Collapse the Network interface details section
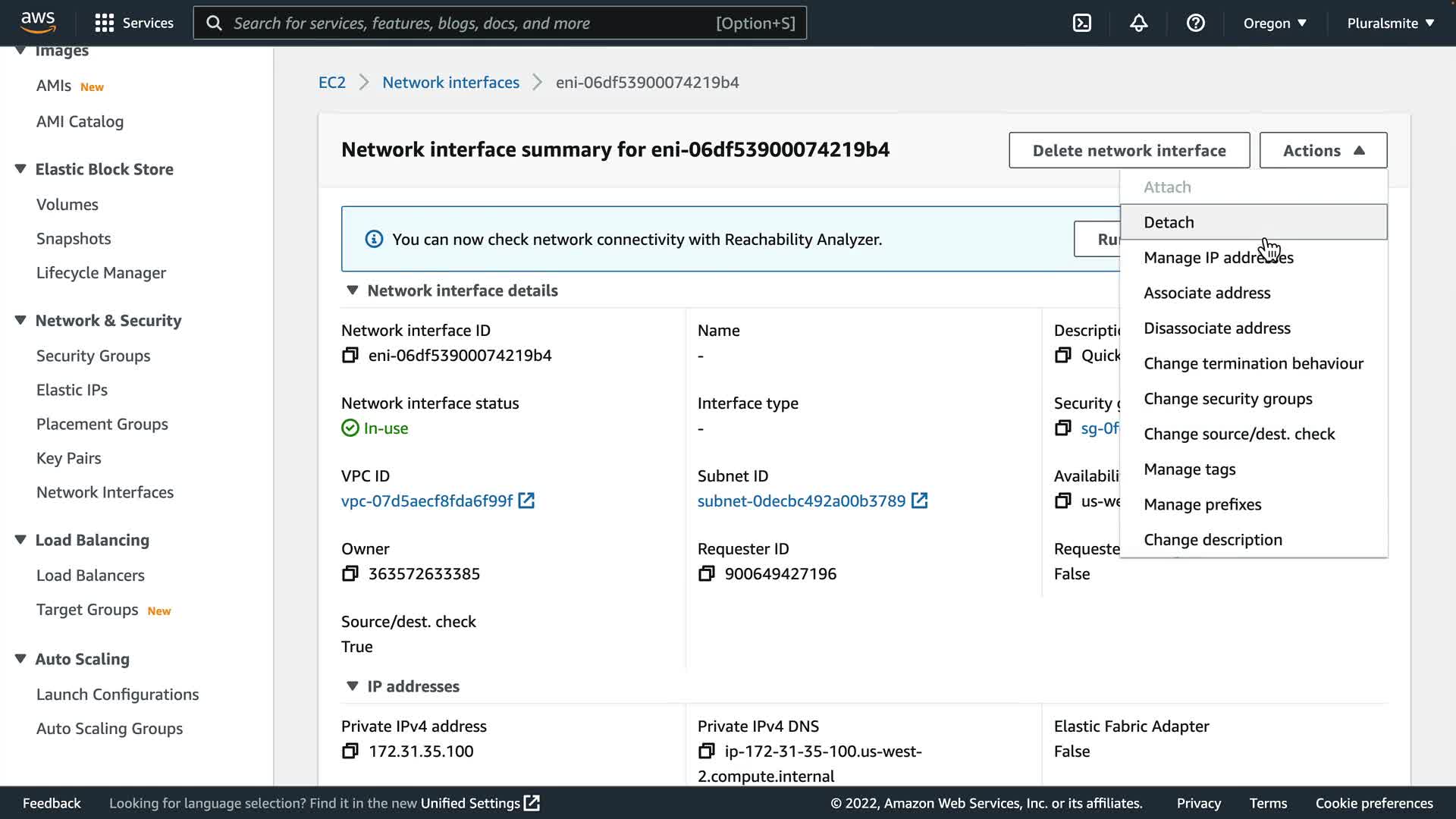 tap(352, 290)
